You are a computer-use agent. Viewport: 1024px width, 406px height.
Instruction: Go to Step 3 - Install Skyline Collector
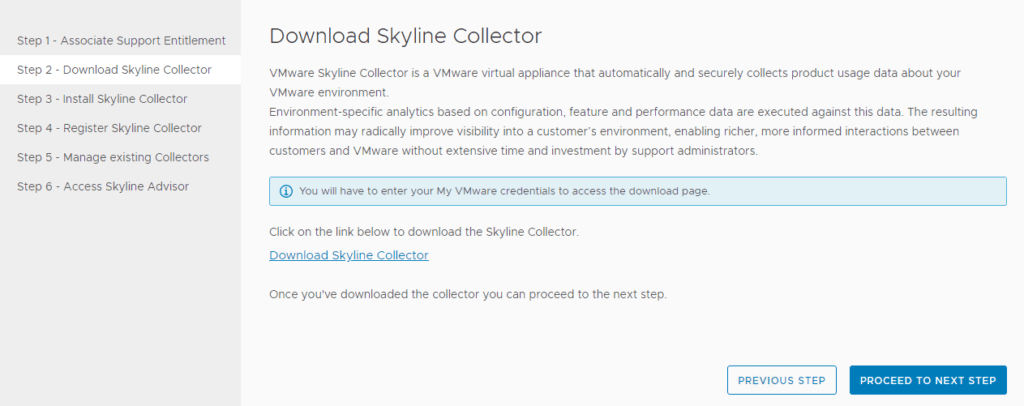(x=102, y=99)
